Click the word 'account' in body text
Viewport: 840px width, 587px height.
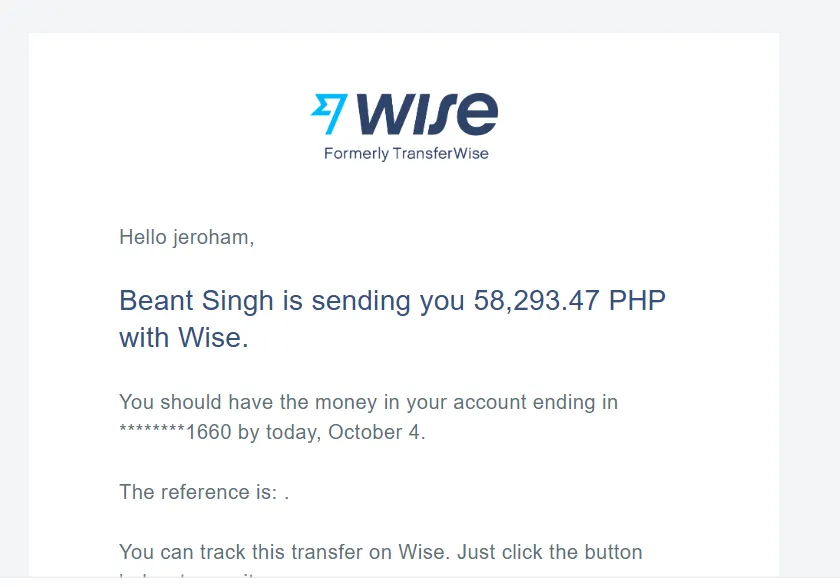click(490, 402)
